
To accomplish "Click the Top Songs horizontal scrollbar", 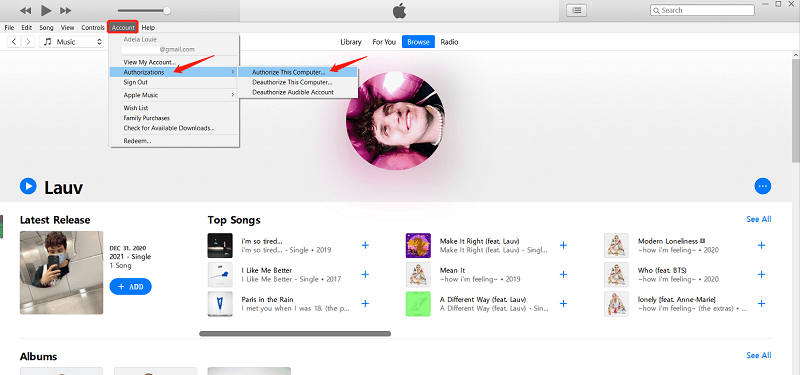I will 295,334.
